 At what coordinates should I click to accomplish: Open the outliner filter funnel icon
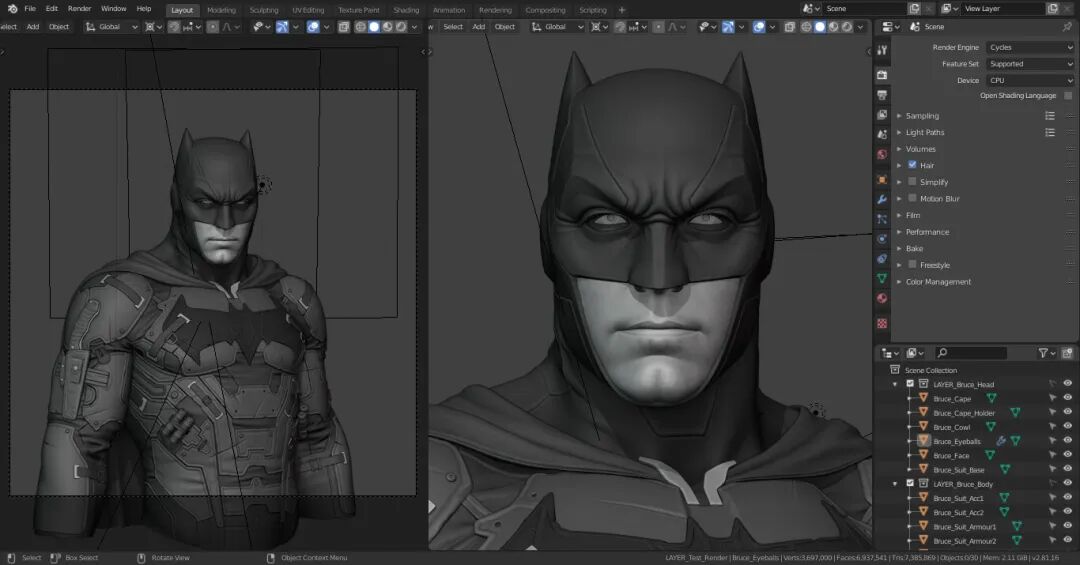(1043, 353)
